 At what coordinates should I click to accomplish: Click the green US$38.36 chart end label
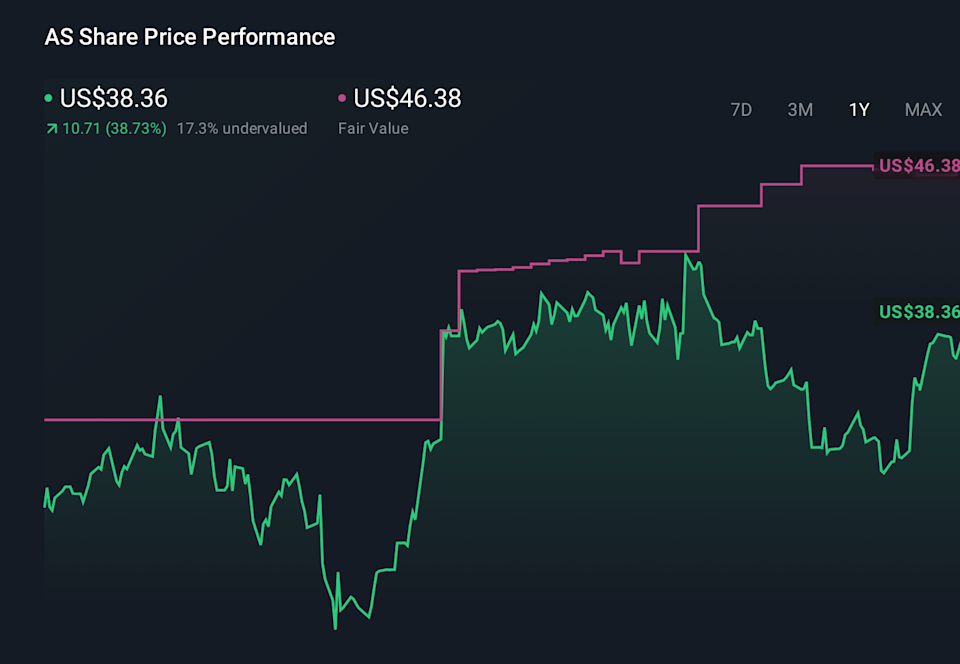click(918, 312)
